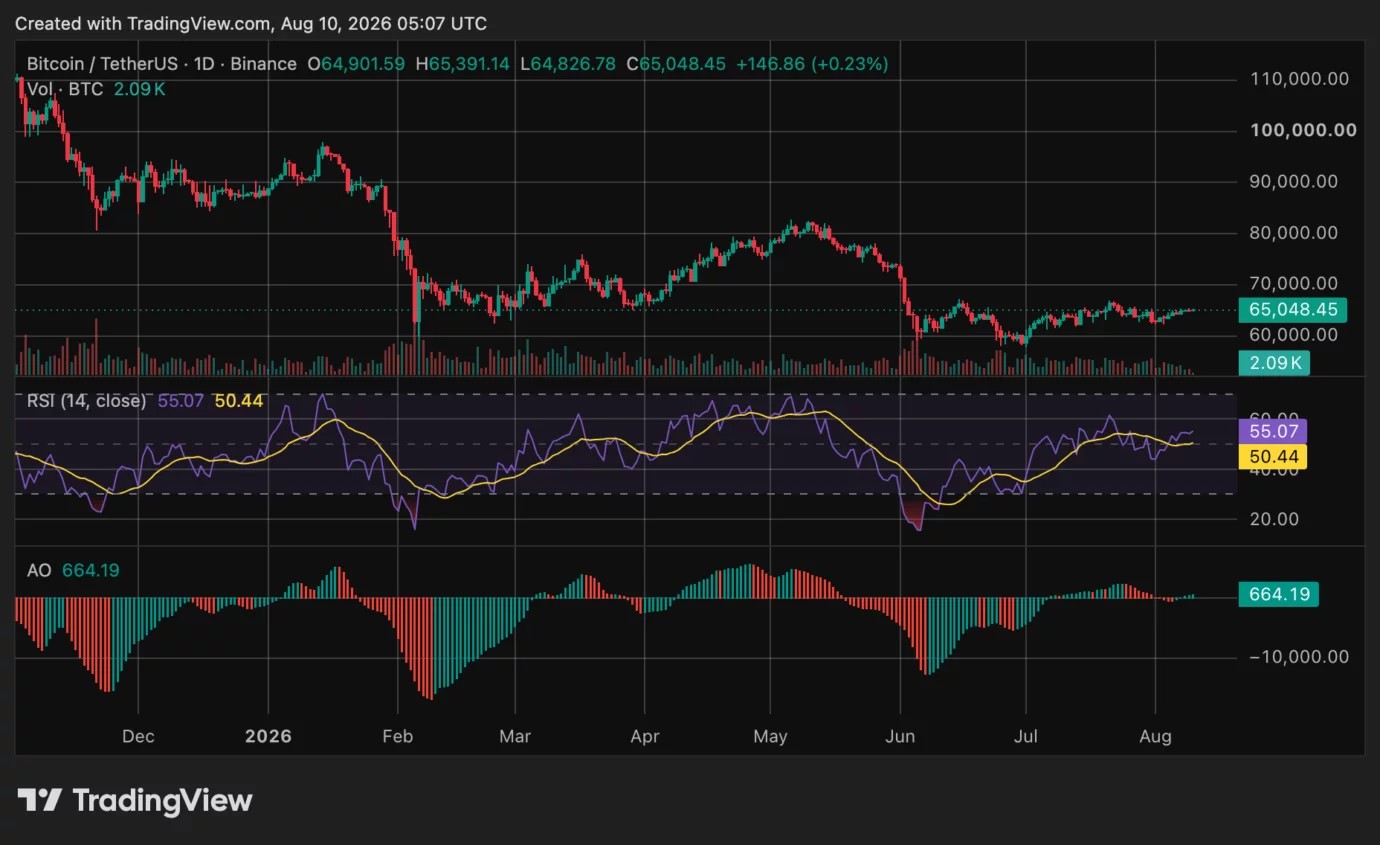
Task: Select the "Bitcoin / TetherUS · 1D · Binance" title
Action: [162, 64]
